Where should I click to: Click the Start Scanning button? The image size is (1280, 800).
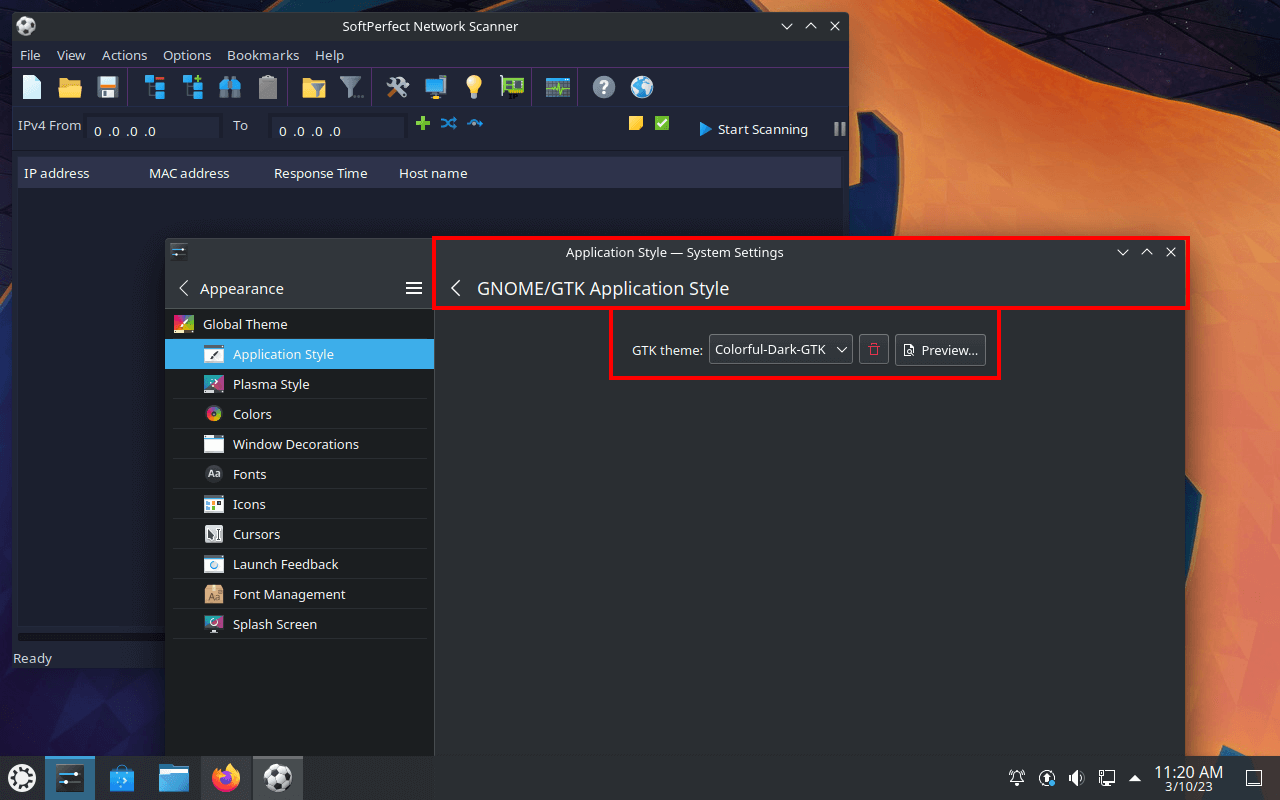(754, 129)
